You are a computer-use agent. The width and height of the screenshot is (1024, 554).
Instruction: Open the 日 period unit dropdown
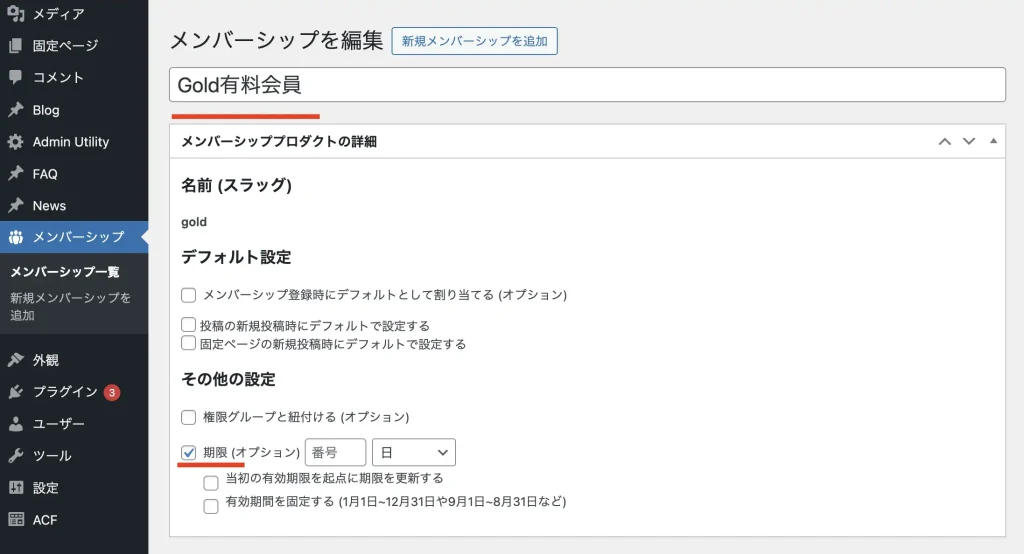coord(413,452)
